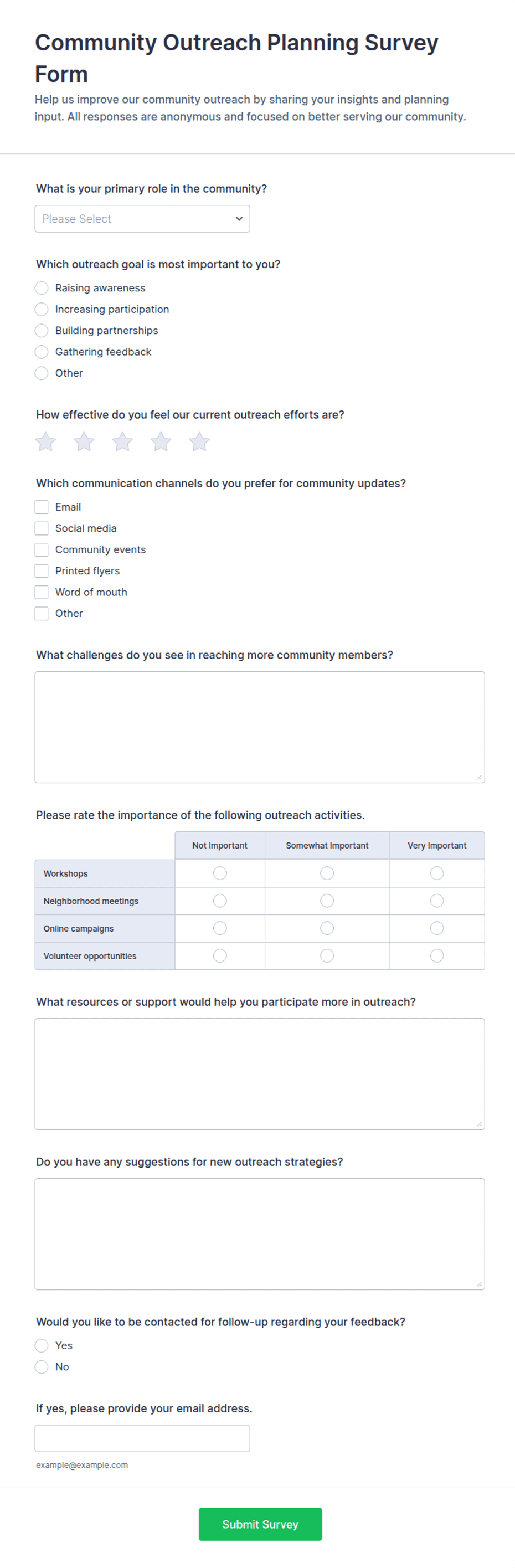The width and height of the screenshot is (515, 1568).
Task: Choose the third star rating
Action: tap(122, 441)
